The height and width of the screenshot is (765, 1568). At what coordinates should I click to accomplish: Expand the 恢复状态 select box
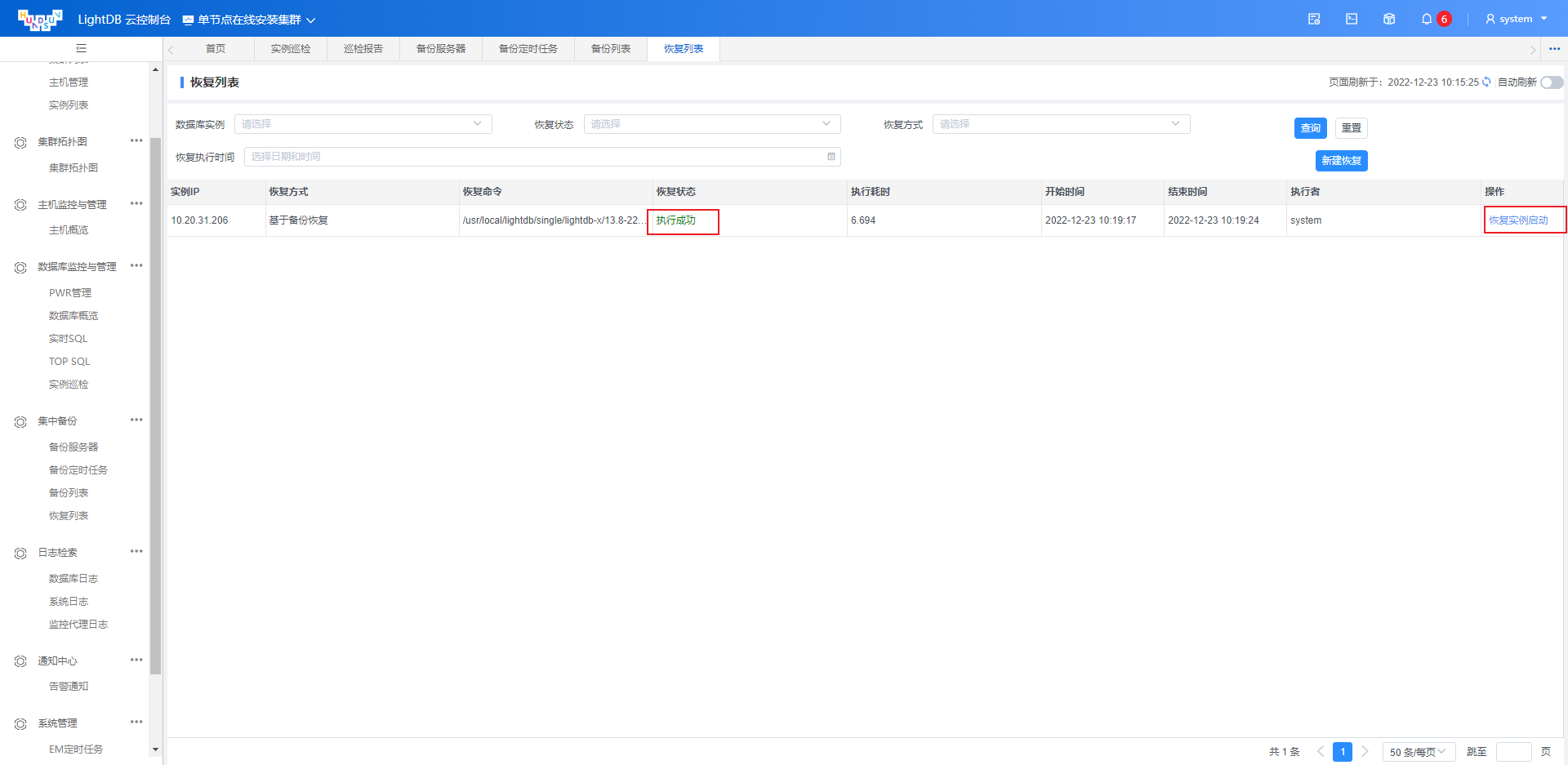pyautogui.click(x=711, y=124)
